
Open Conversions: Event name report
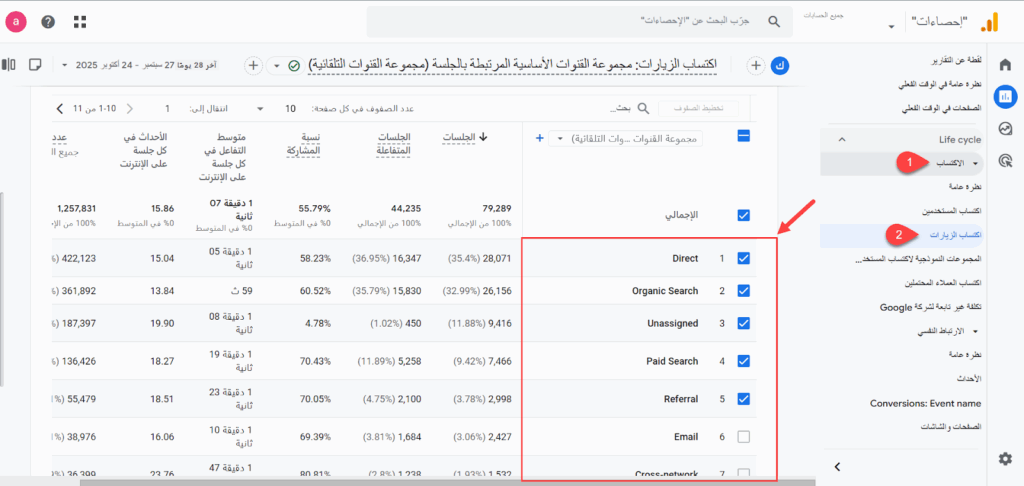tap(925, 403)
